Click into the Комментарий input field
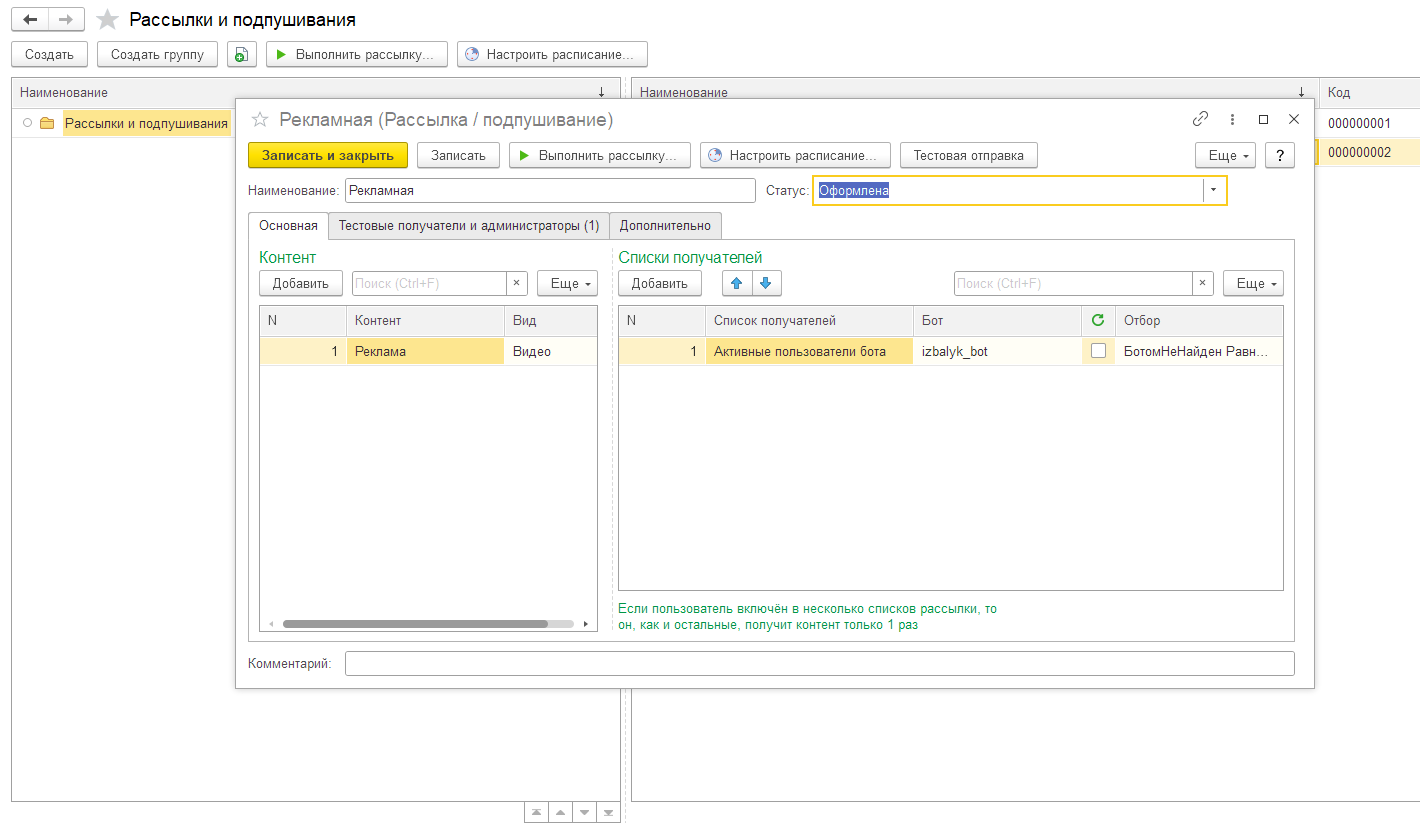The height and width of the screenshot is (830, 1420). click(x=819, y=663)
